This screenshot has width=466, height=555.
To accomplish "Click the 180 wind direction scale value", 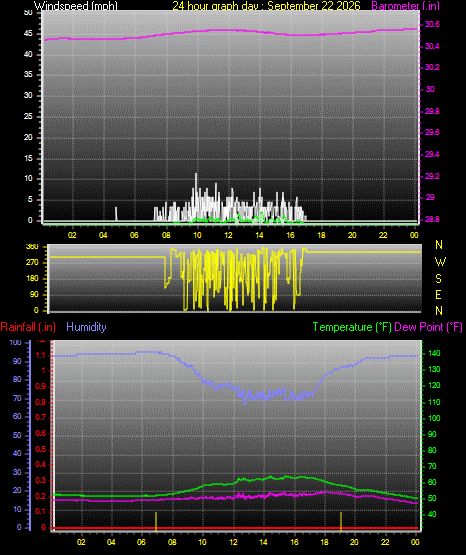I will tap(32, 279).
